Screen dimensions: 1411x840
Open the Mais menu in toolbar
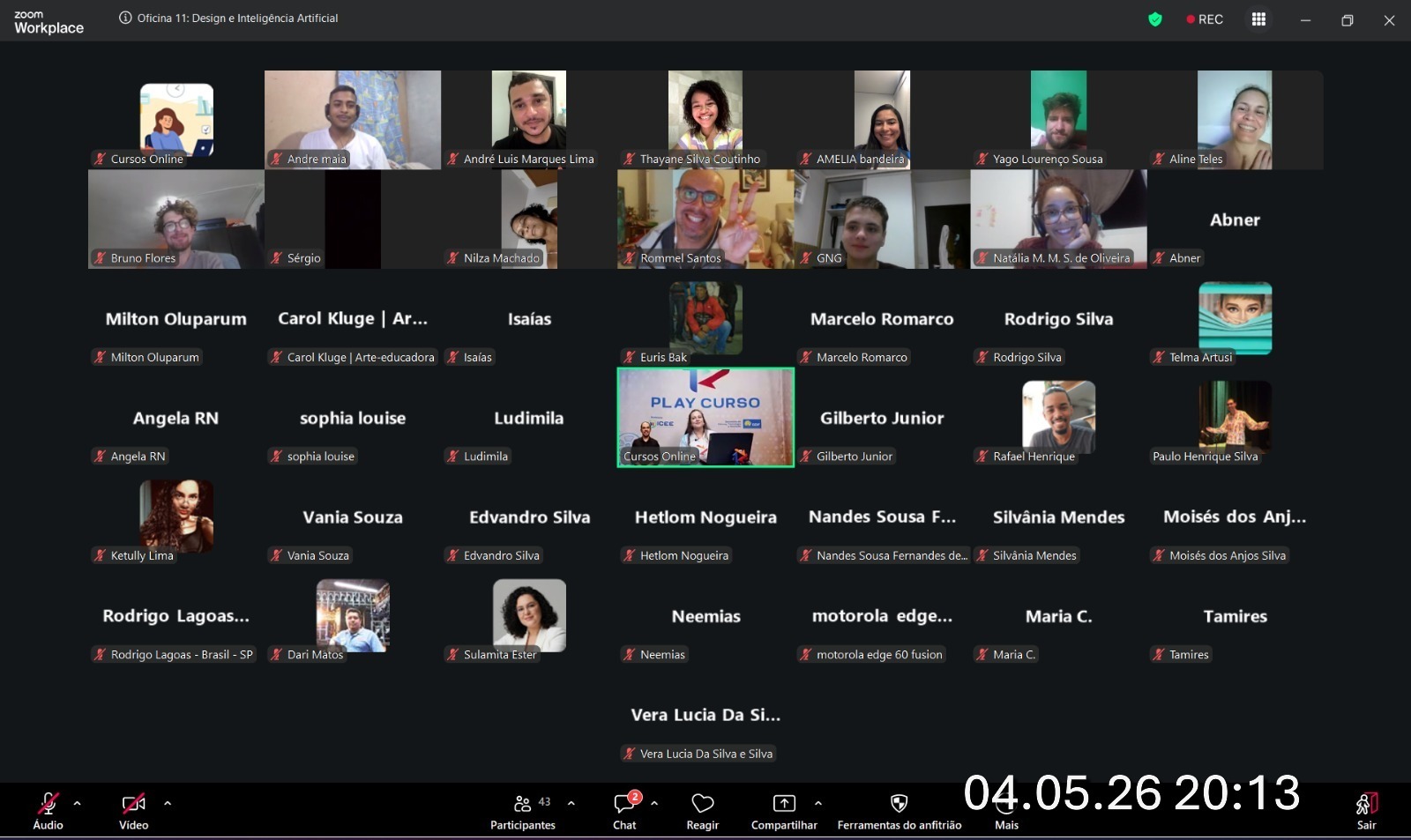pos(1006,811)
